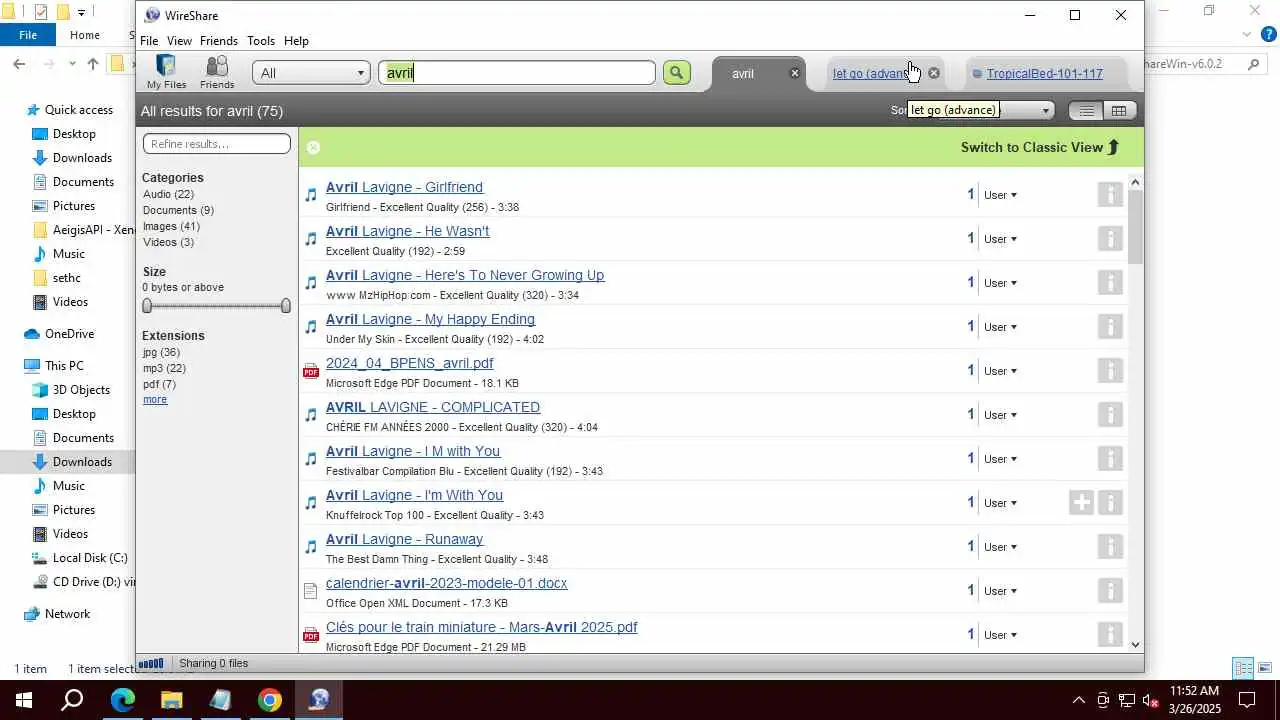
Task: Click Switch to Classic View
Action: point(1040,147)
